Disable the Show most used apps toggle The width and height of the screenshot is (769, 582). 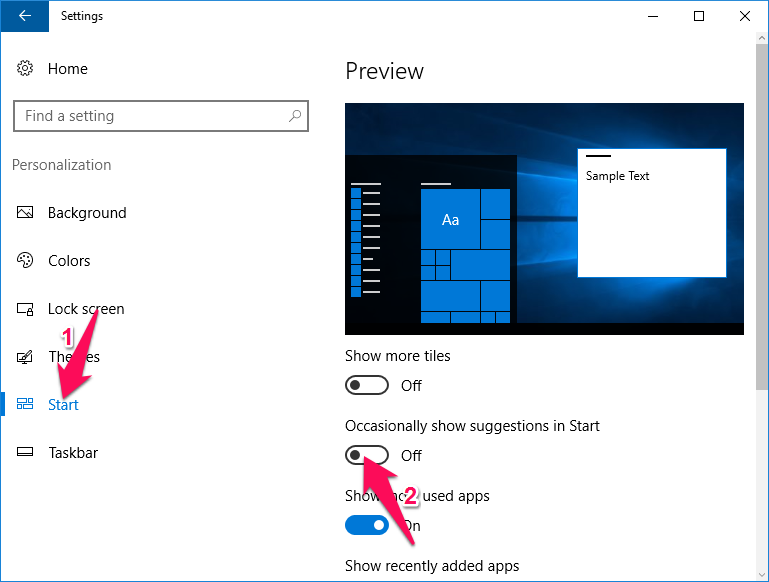(366, 525)
